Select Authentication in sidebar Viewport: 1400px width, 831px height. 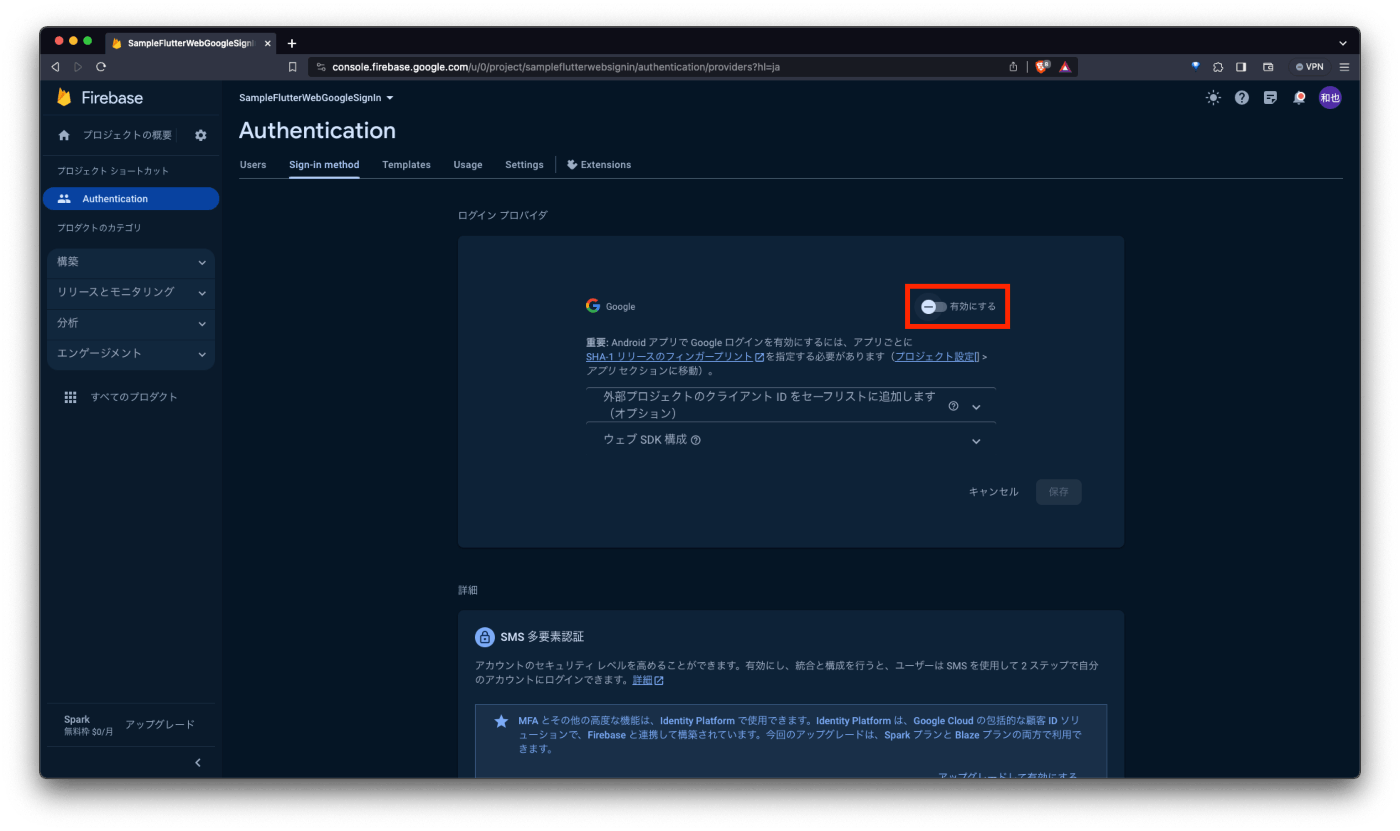click(x=131, y=199)
